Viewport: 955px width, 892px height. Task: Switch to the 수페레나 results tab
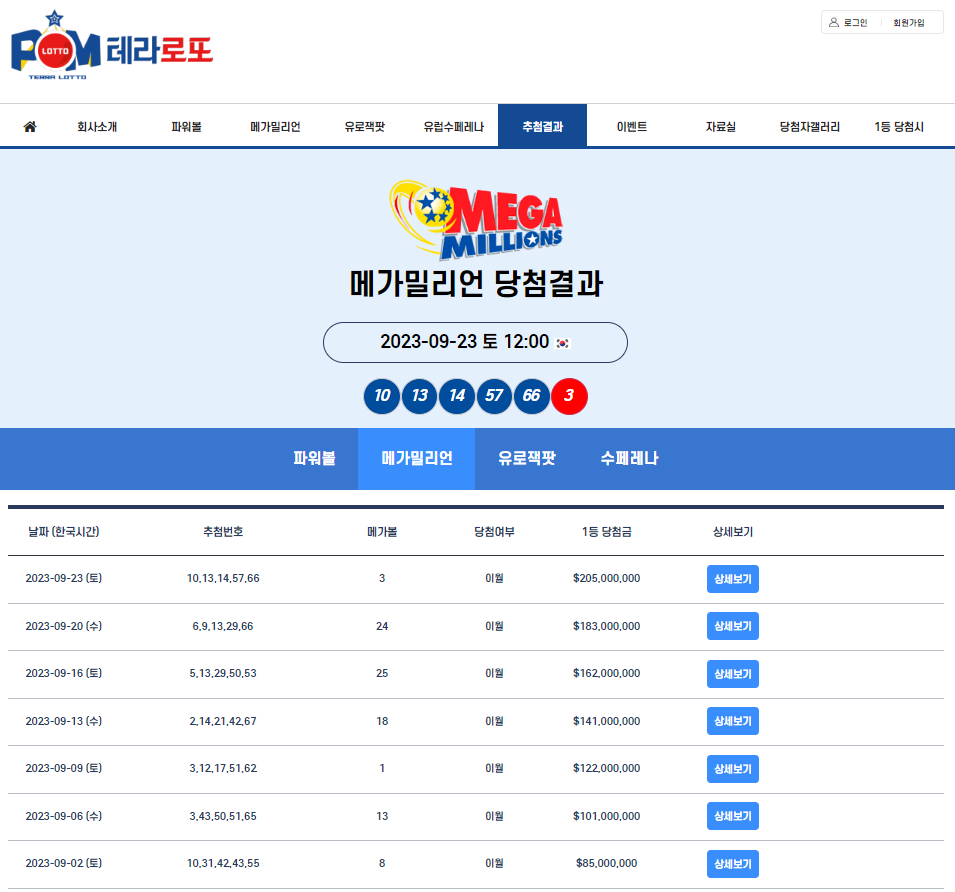[x=630, y=458]
